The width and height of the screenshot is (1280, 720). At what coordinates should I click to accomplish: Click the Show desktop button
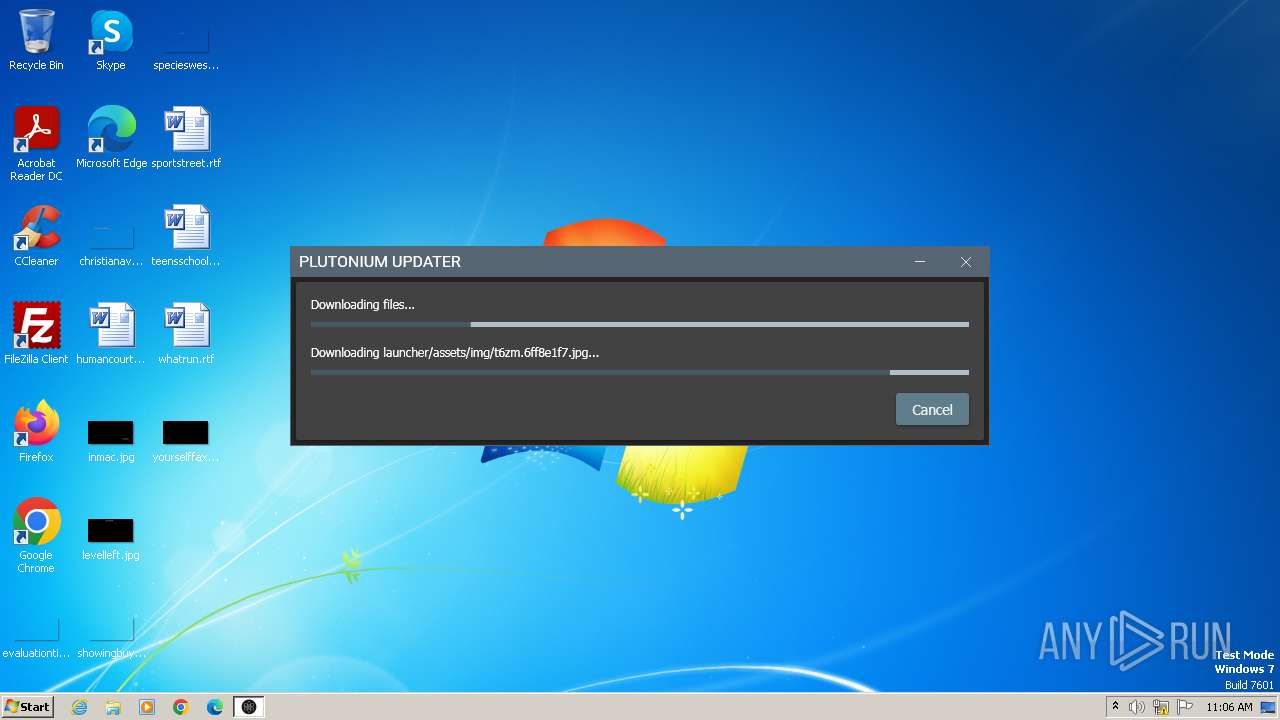pyautogui.click(x=1270, y=707)
